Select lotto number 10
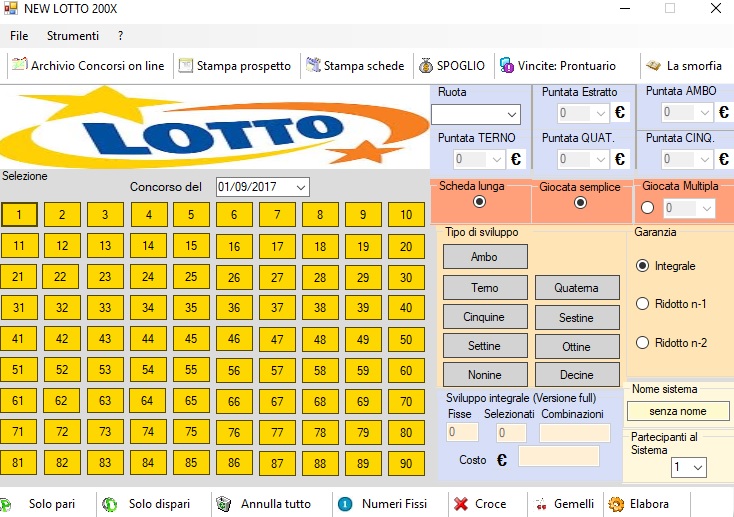The width and height of the screenshot is (734, 517). (x=406, y=215)
